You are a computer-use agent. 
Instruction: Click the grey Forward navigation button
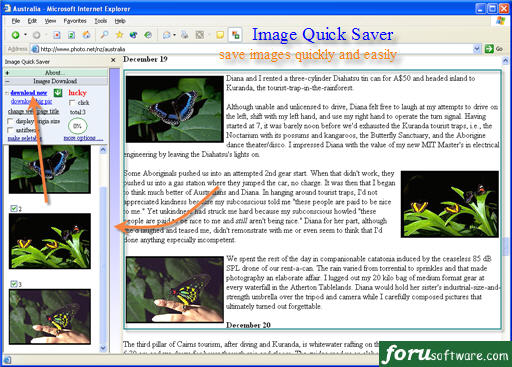[37, 35]
